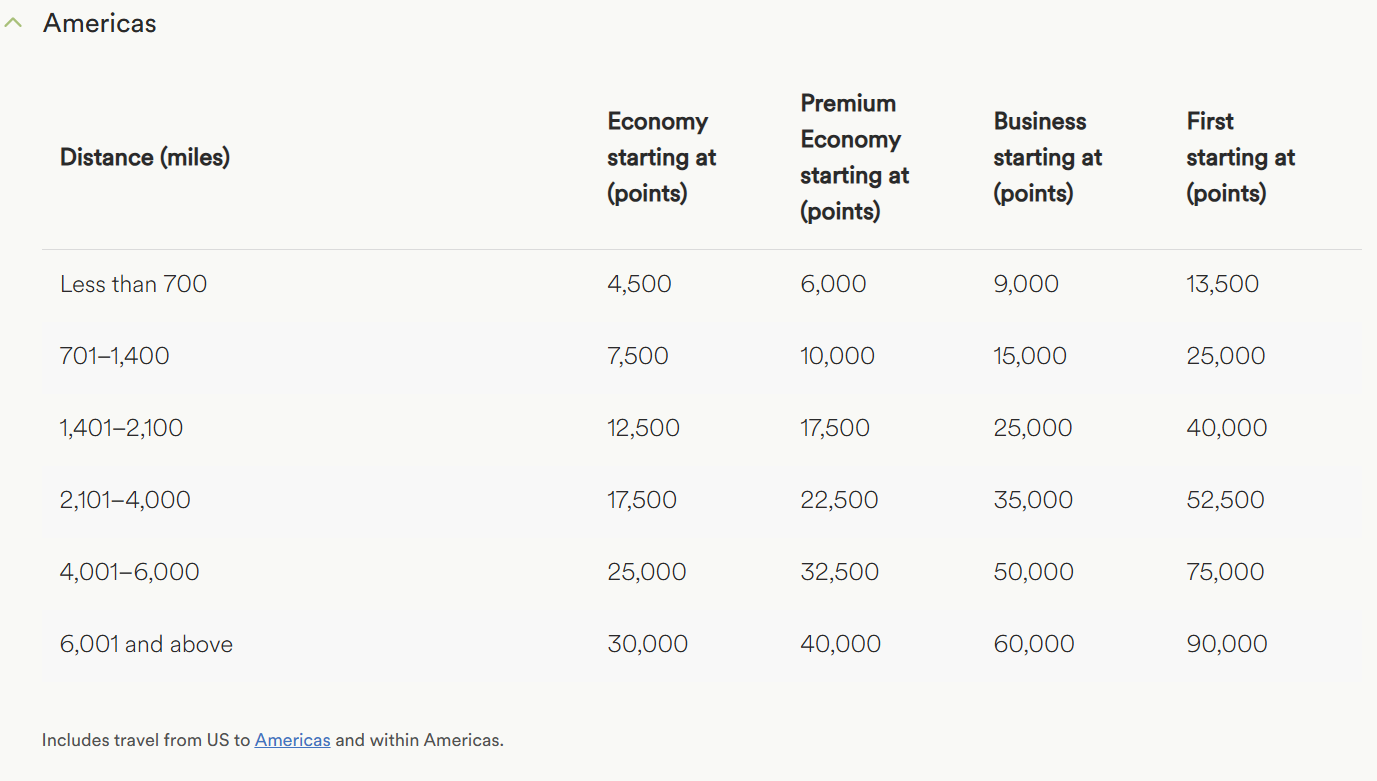Click the 50,000 business points cell

click(1033, 572)
